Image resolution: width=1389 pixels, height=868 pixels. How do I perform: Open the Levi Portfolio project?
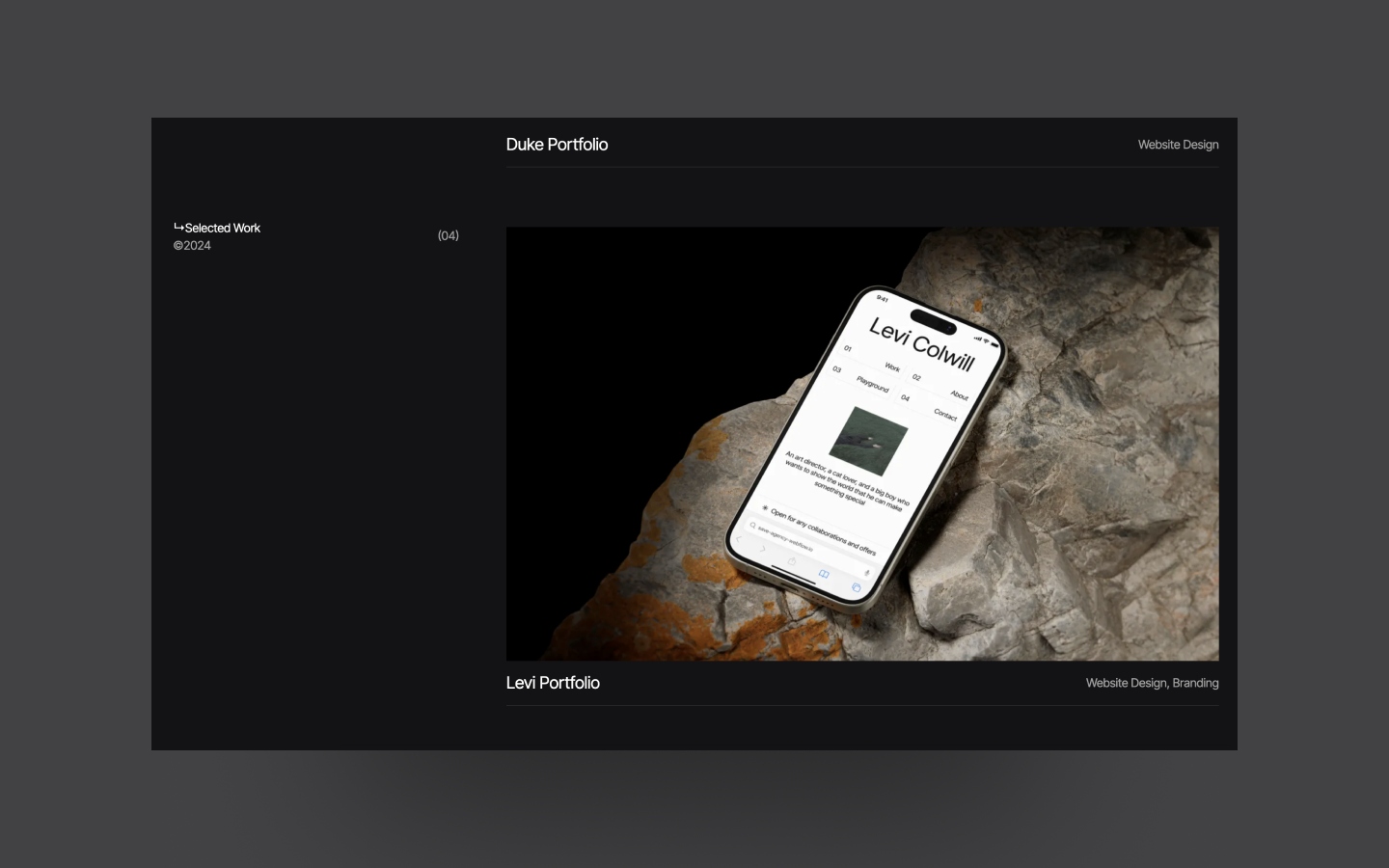[553, 683]
